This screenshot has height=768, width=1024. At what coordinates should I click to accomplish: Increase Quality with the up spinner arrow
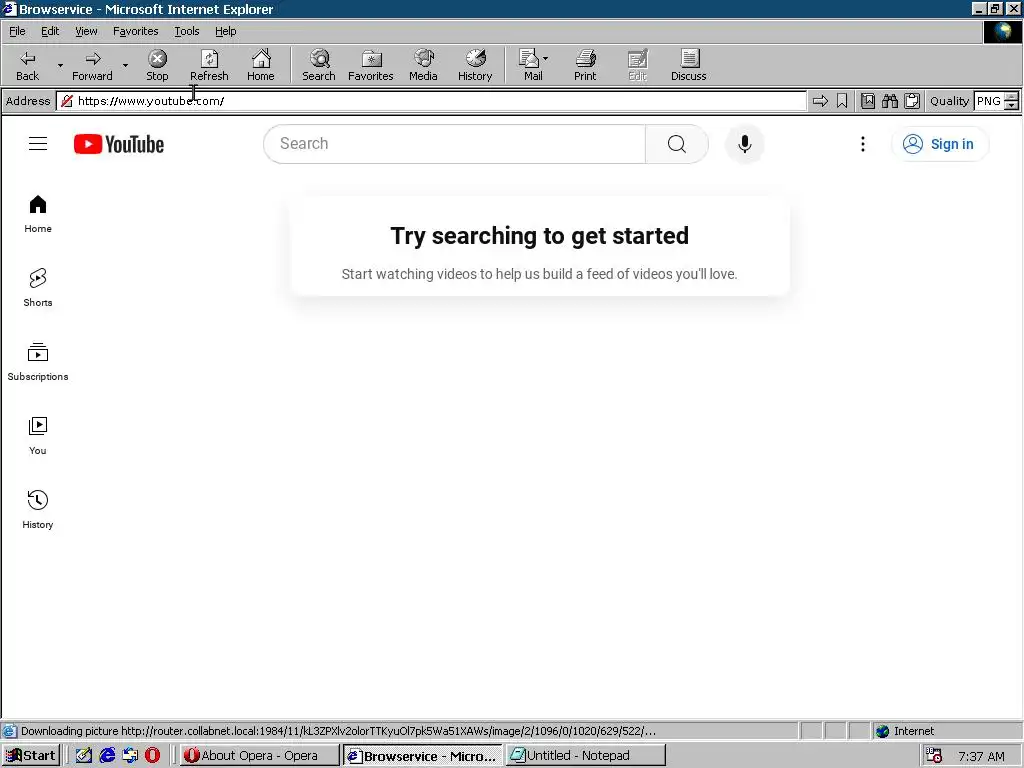(1011, 97)
